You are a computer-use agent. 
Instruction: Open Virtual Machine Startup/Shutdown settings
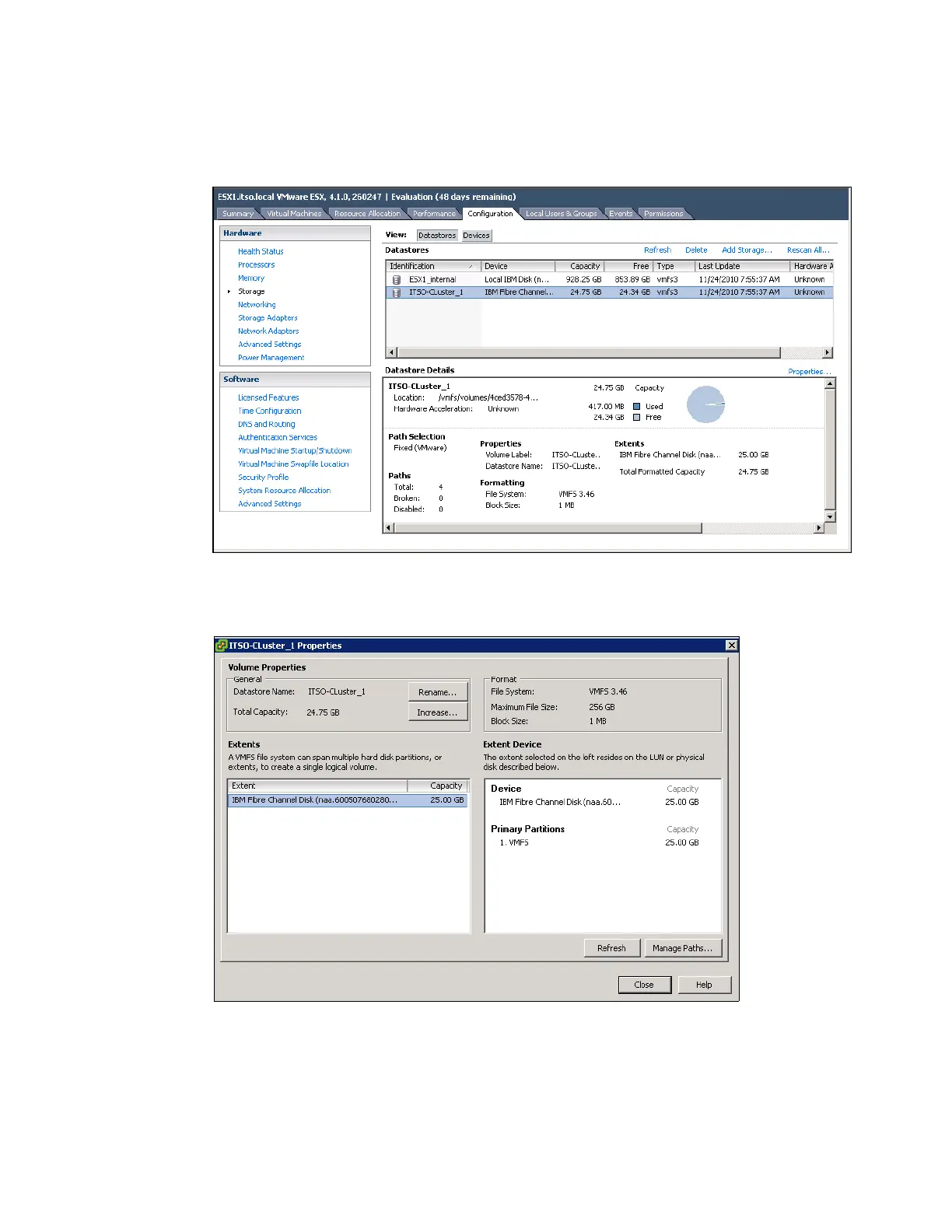tap(295, 450)
